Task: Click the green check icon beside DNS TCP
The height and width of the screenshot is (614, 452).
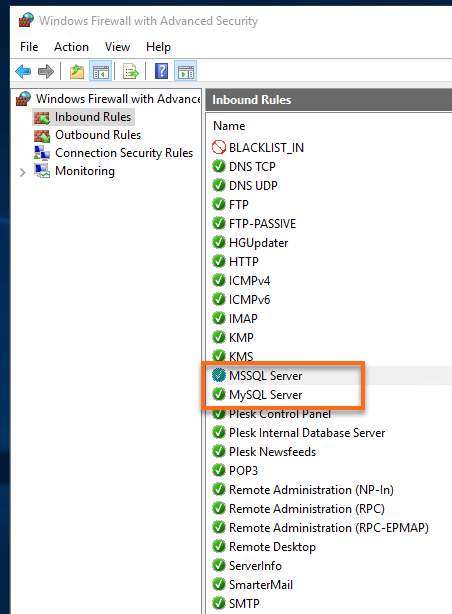Action: [219, 166]
